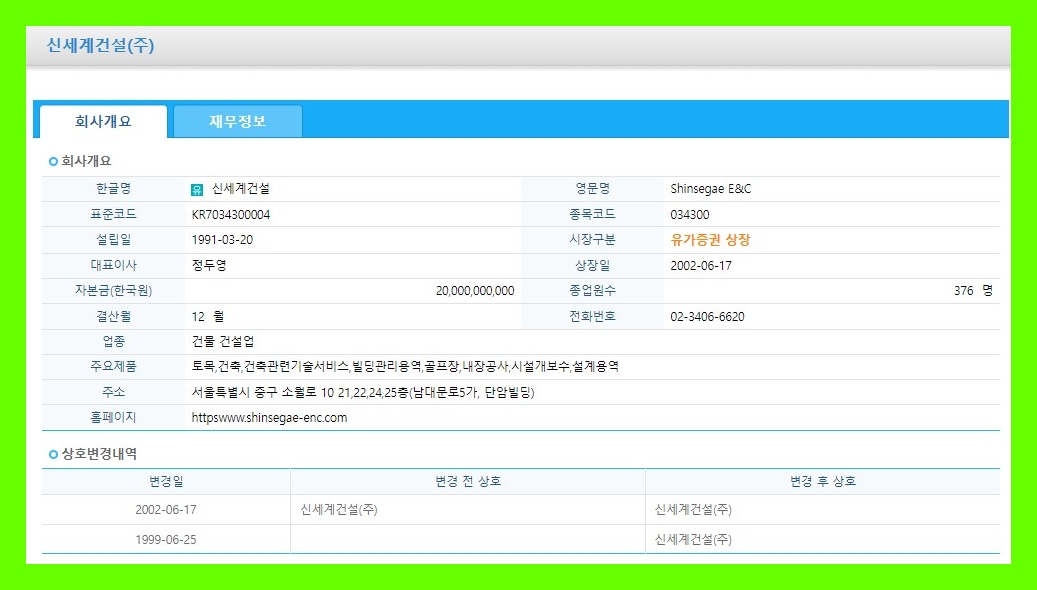Screen dimensions: 1037x590
Task: Click the page title 신세계건설(주)
Action: (101, 45)
